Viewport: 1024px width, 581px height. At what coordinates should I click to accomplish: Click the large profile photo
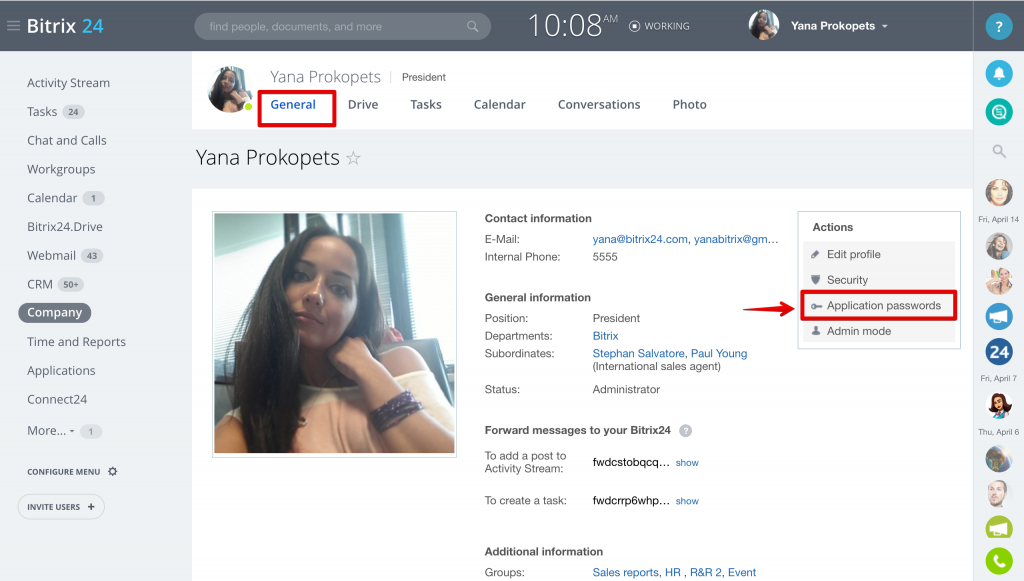click(x=334, y=333)
